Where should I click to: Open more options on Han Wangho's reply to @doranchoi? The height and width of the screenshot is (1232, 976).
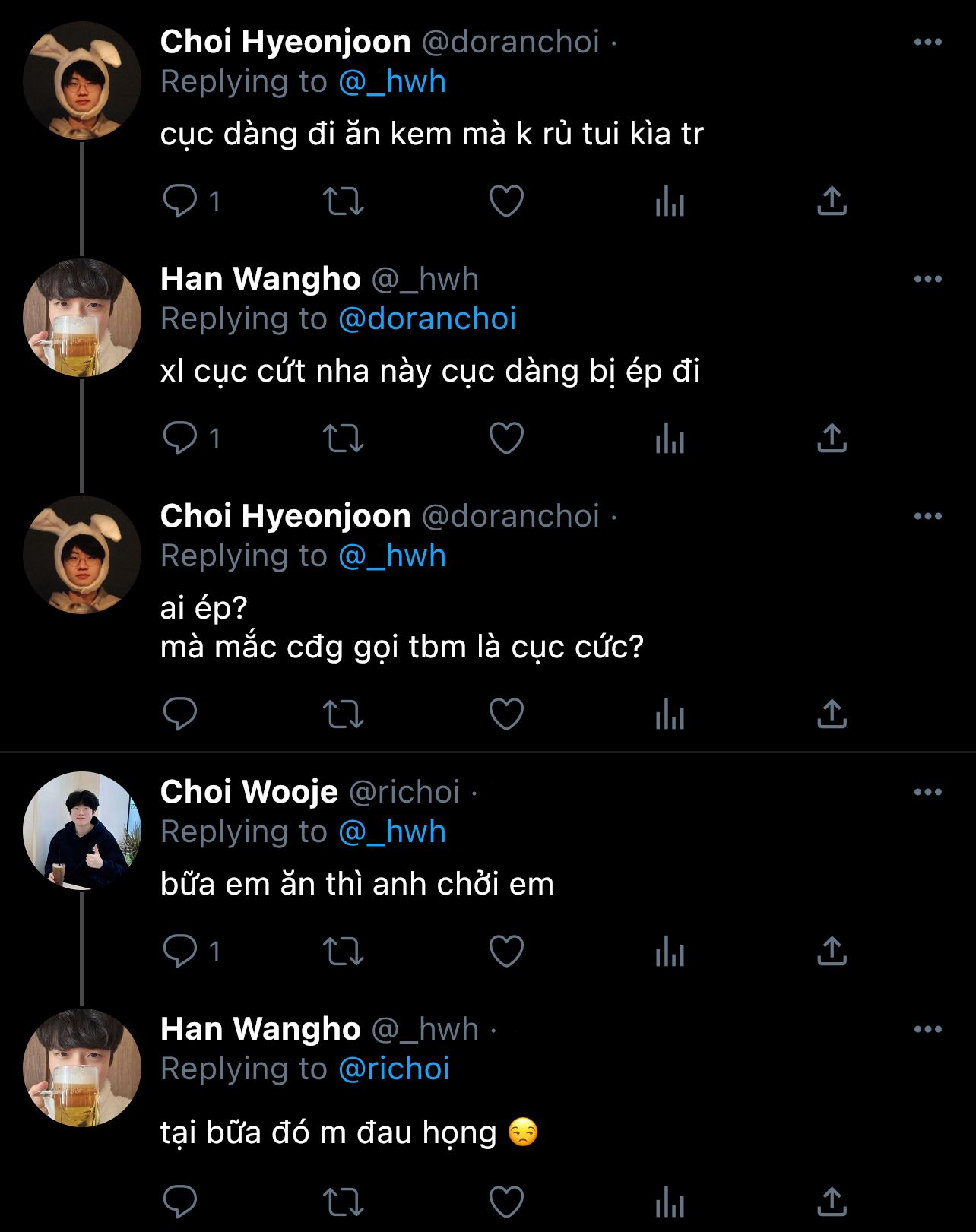coord(927,280)
